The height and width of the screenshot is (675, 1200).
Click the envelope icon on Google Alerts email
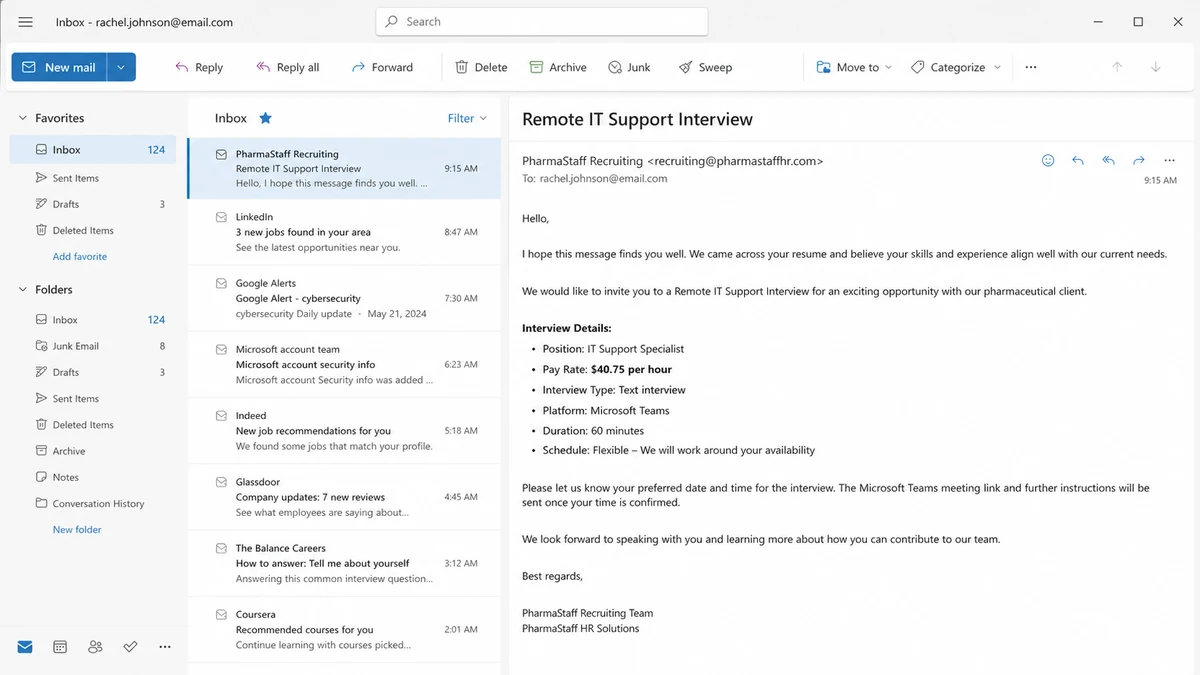[221, 284]
